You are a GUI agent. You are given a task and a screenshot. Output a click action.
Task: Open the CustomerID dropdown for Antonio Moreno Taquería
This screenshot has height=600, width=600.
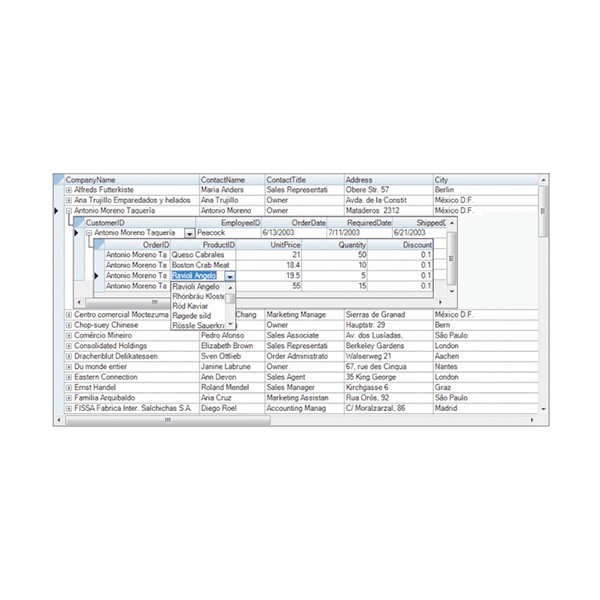click(x=189, y=233)
